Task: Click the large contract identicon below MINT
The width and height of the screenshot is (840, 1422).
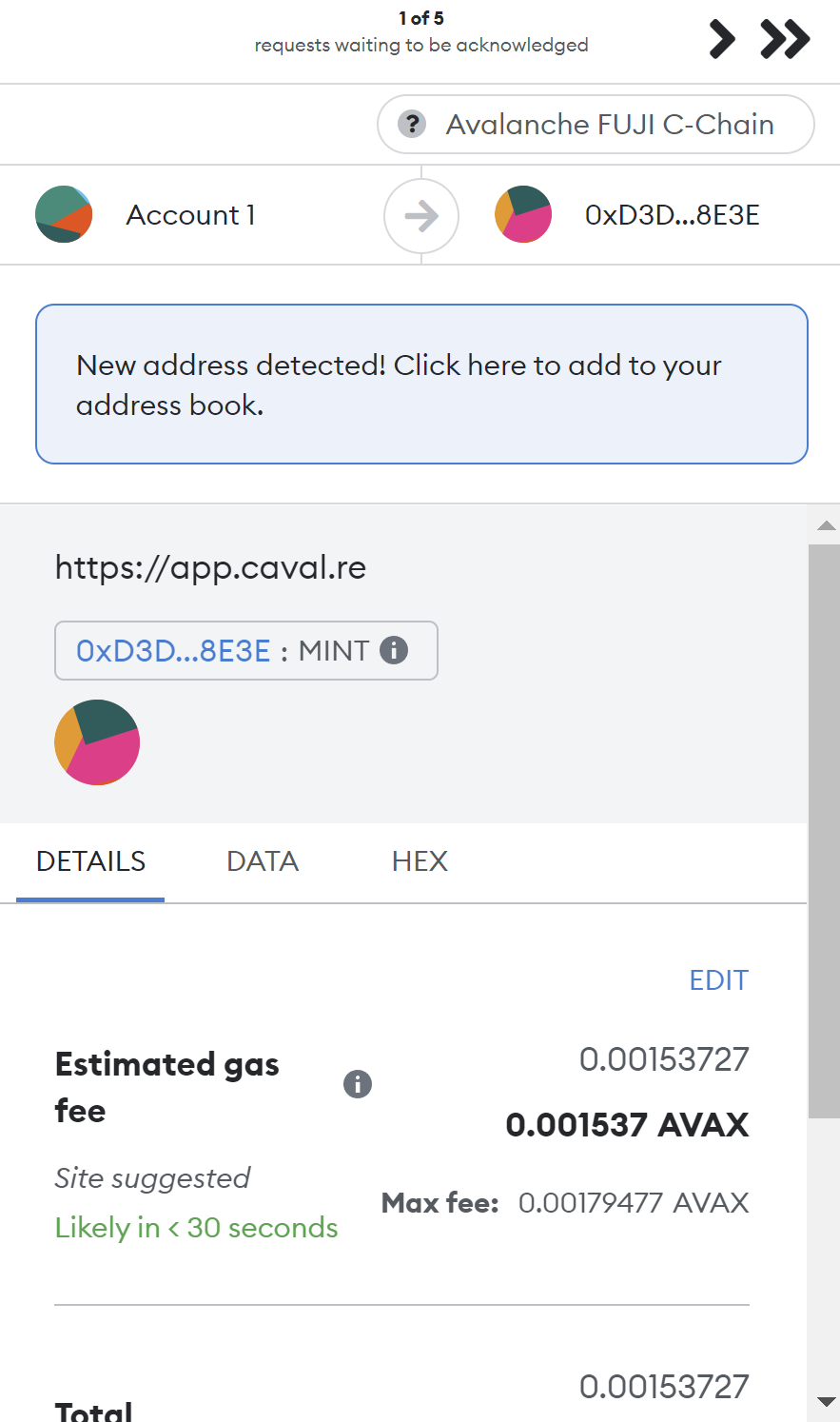Action: coord(97,742)
